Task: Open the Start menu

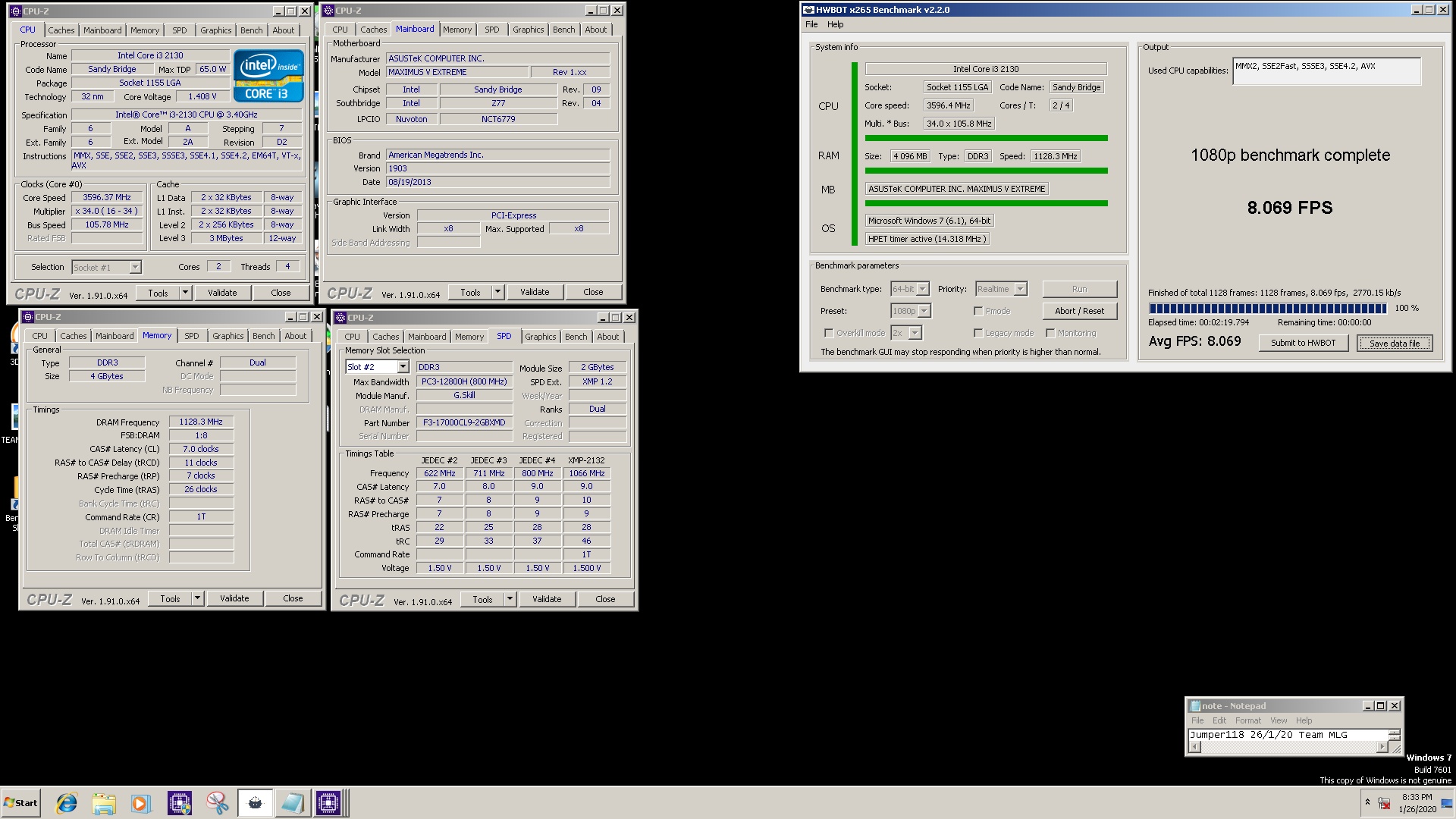Action: click(20, 803)
